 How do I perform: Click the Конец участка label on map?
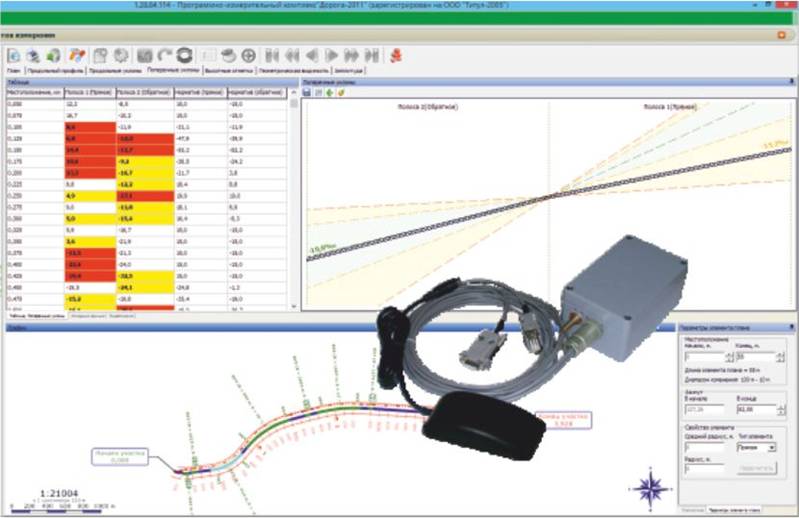pos(563,420)
